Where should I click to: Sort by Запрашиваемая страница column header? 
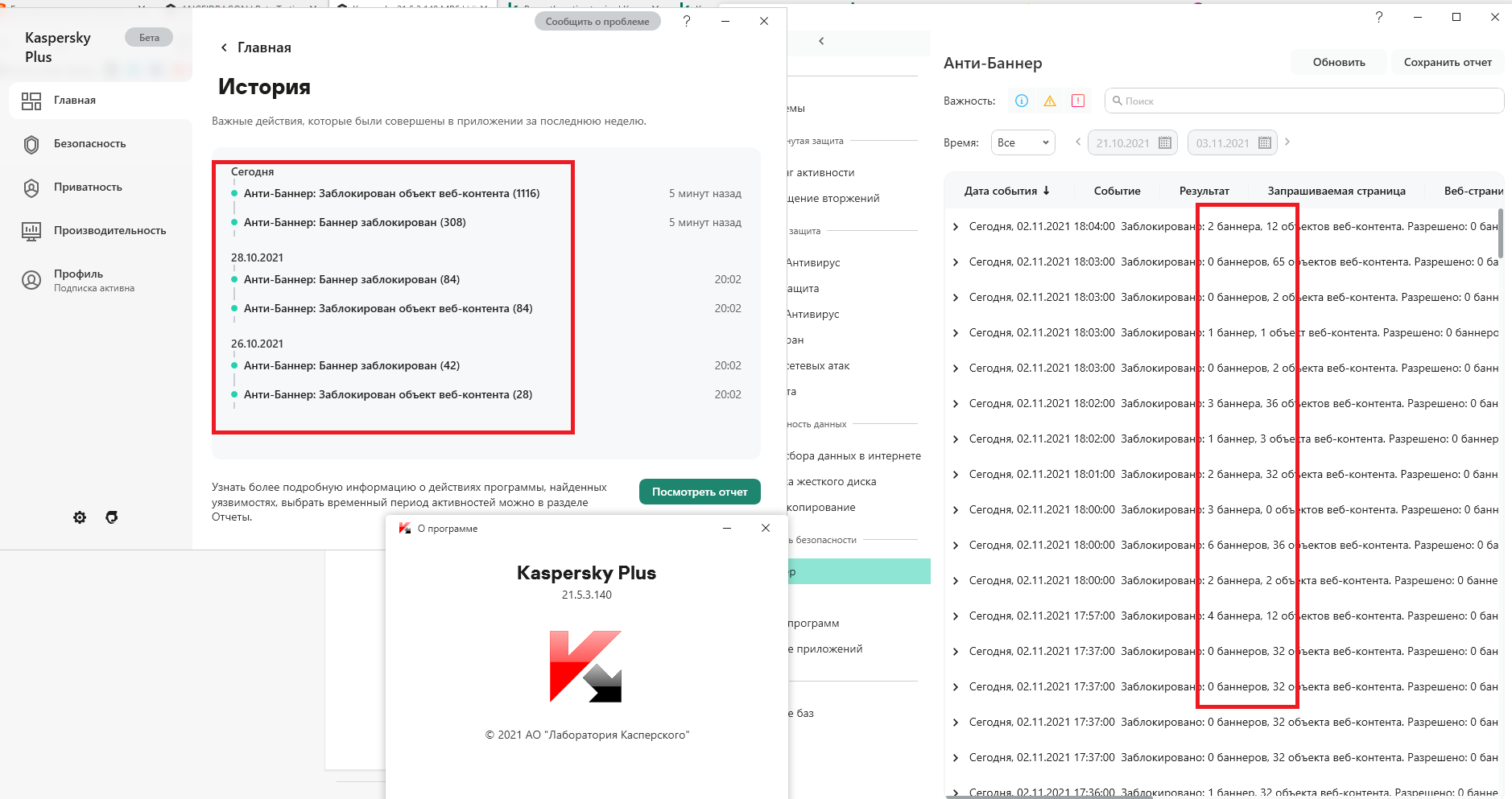coord(1336,191)
